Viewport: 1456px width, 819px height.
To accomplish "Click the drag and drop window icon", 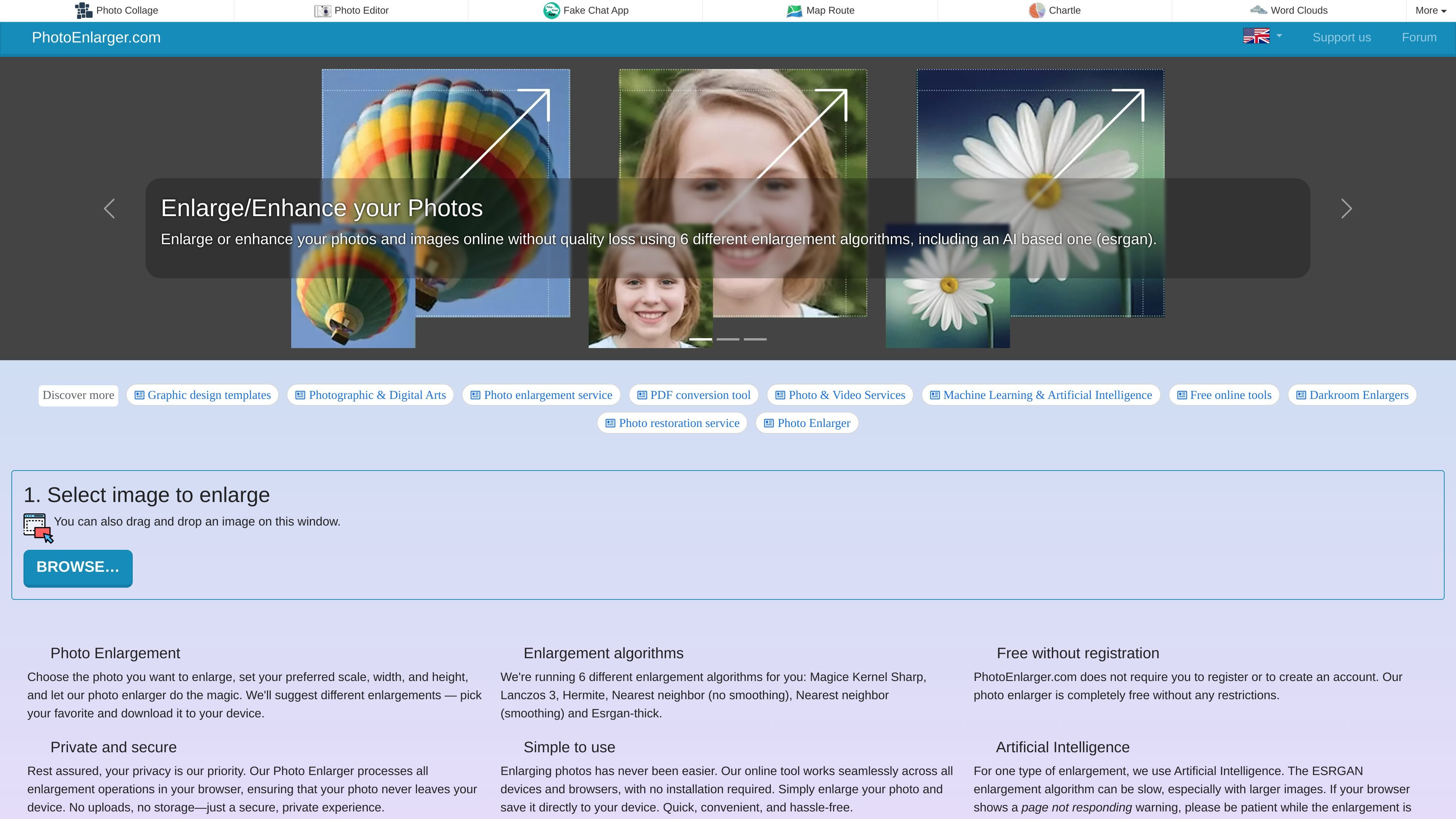I will 38,528.
